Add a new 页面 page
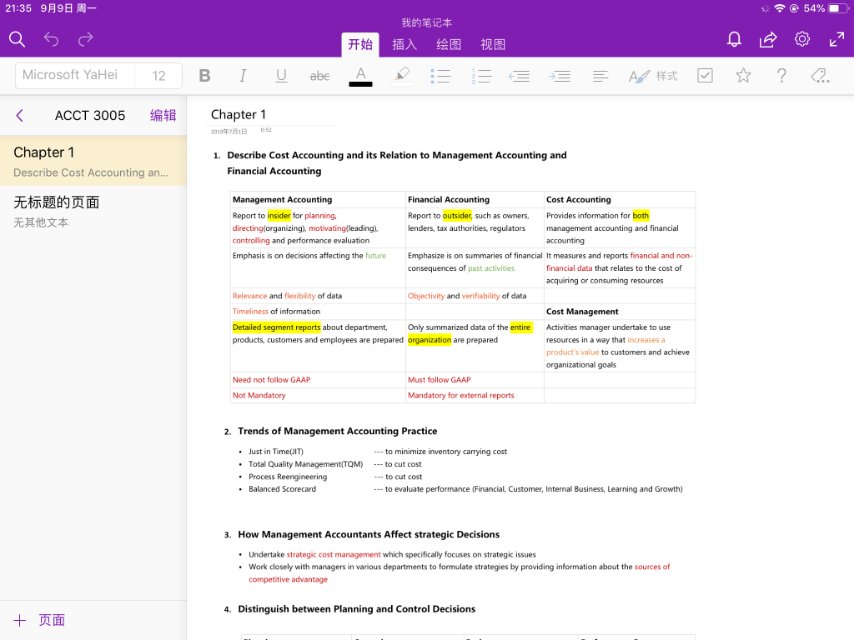The image size is (854, 640). [39, 620]
